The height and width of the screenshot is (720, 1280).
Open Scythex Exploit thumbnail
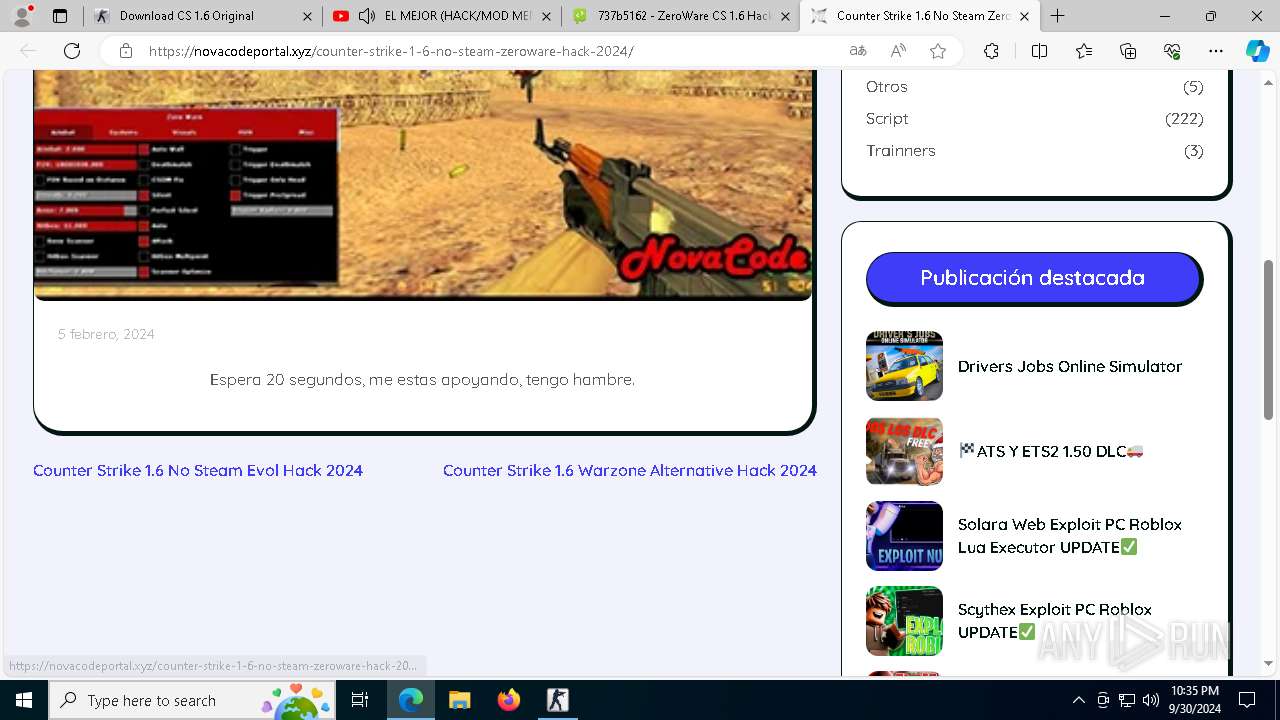pyautogui.click(x=904, y=621)
